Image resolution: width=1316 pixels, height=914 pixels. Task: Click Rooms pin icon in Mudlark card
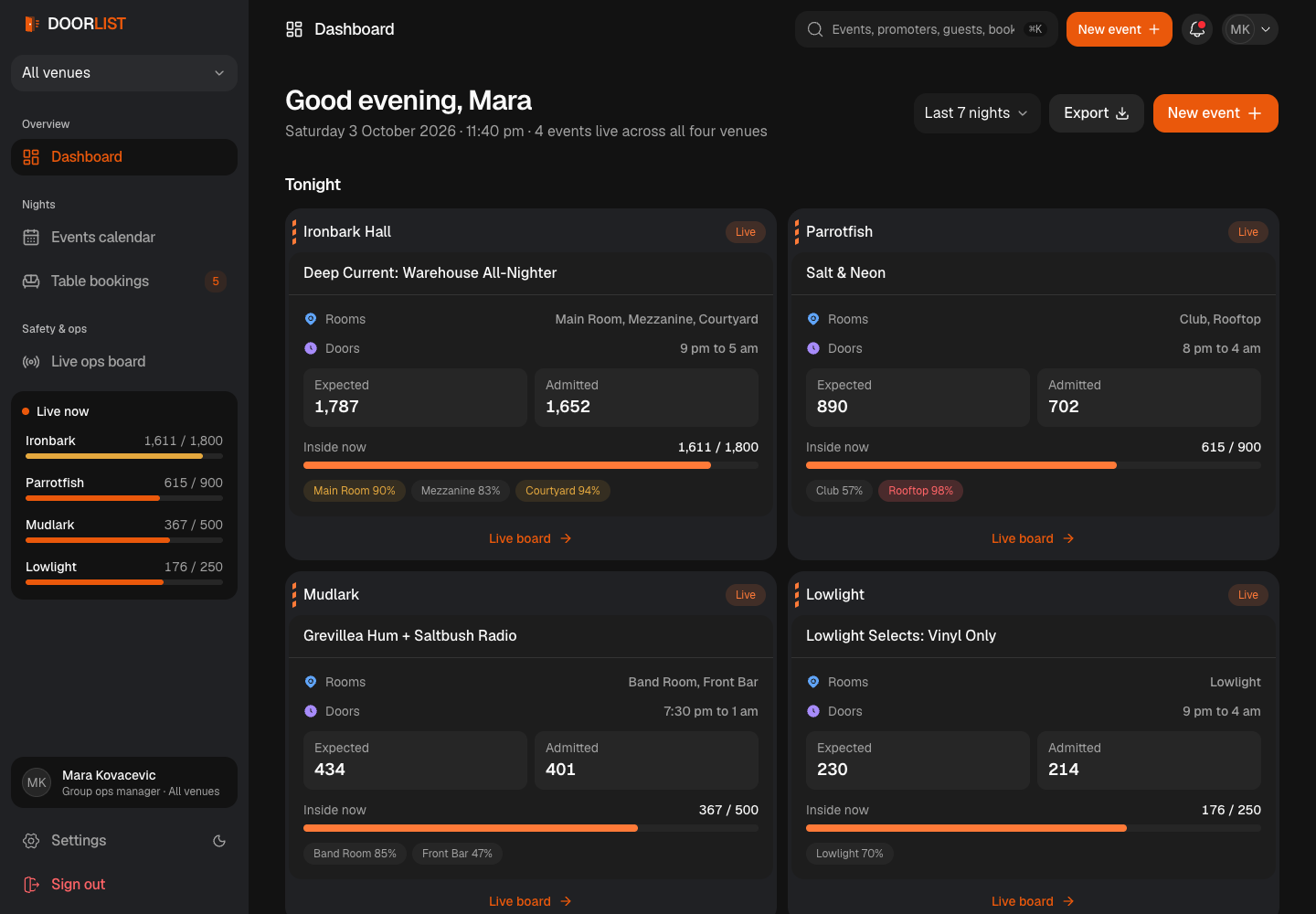(x=311, y=682)
